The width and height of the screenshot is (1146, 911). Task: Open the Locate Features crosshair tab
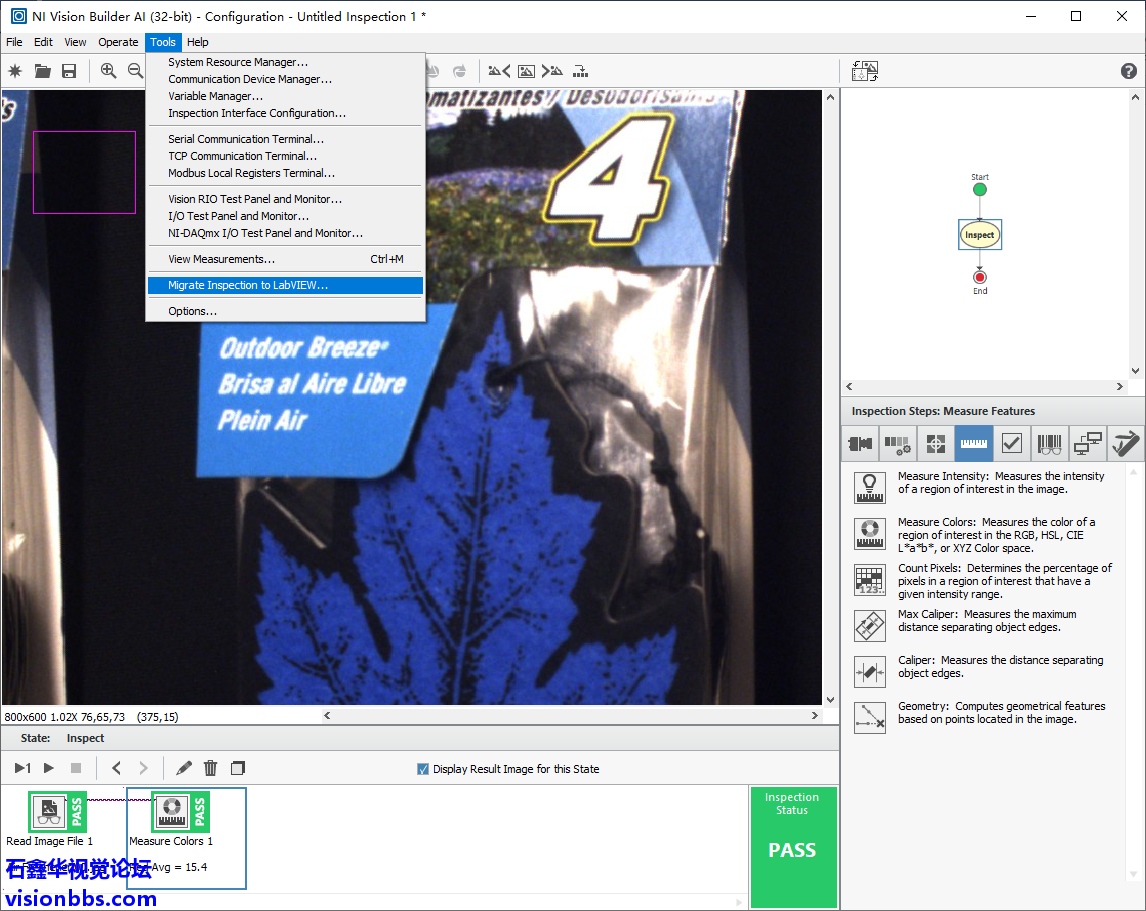pos(936,443)
